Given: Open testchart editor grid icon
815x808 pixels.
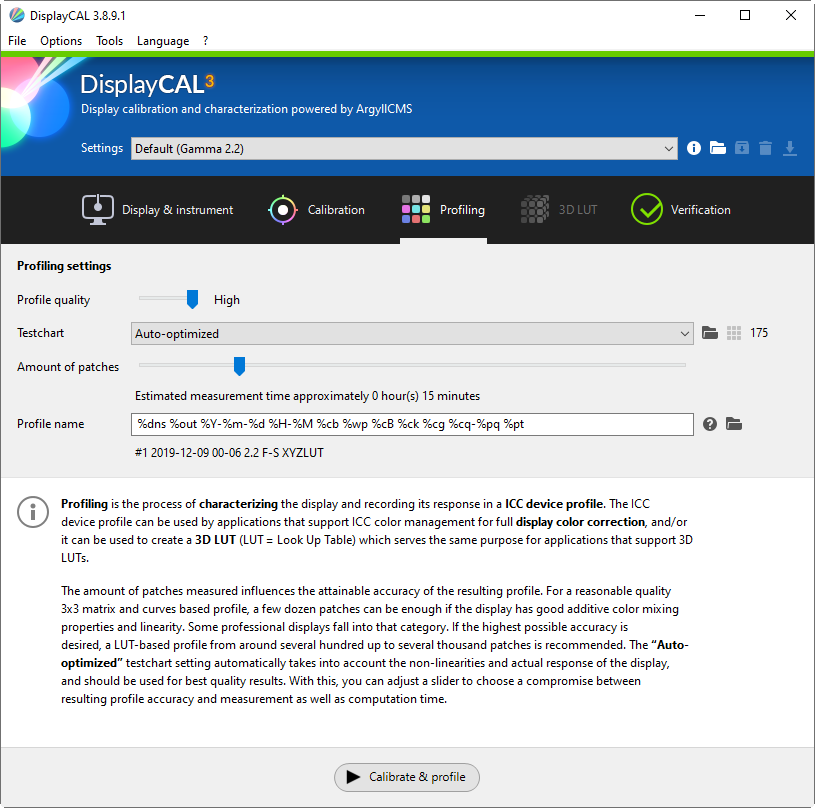Looking at the screenshot, I should tap(734, 333).
